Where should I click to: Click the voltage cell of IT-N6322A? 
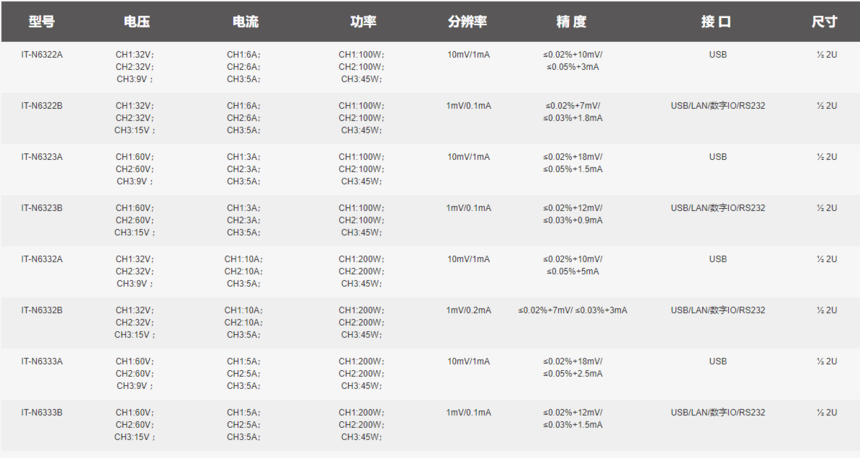(135, 67)
